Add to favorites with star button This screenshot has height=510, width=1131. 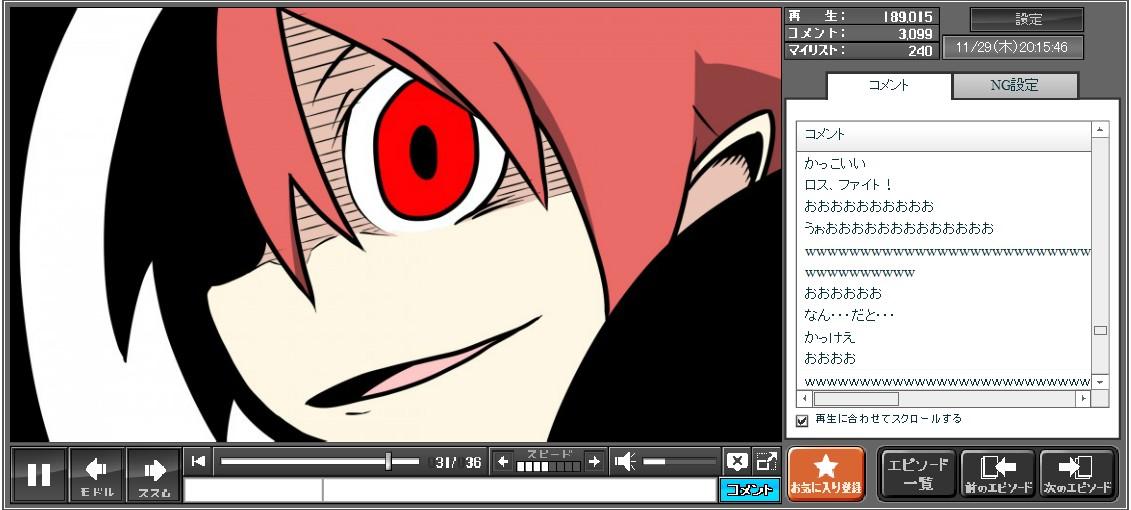click(826, 474)
